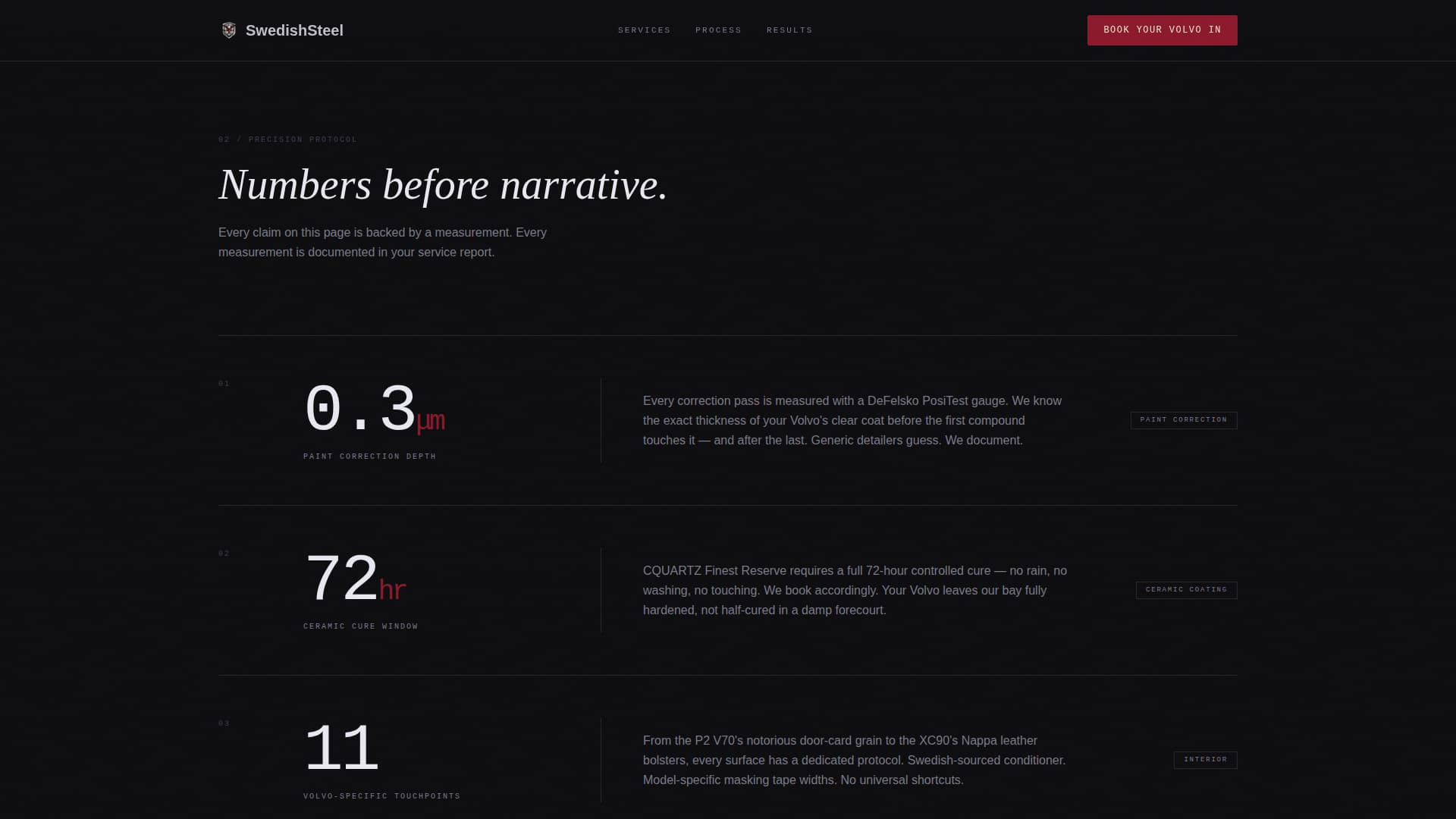Click the P2 V70 door-card paragraph
1456x819 pixels.
tap(854, 760)
